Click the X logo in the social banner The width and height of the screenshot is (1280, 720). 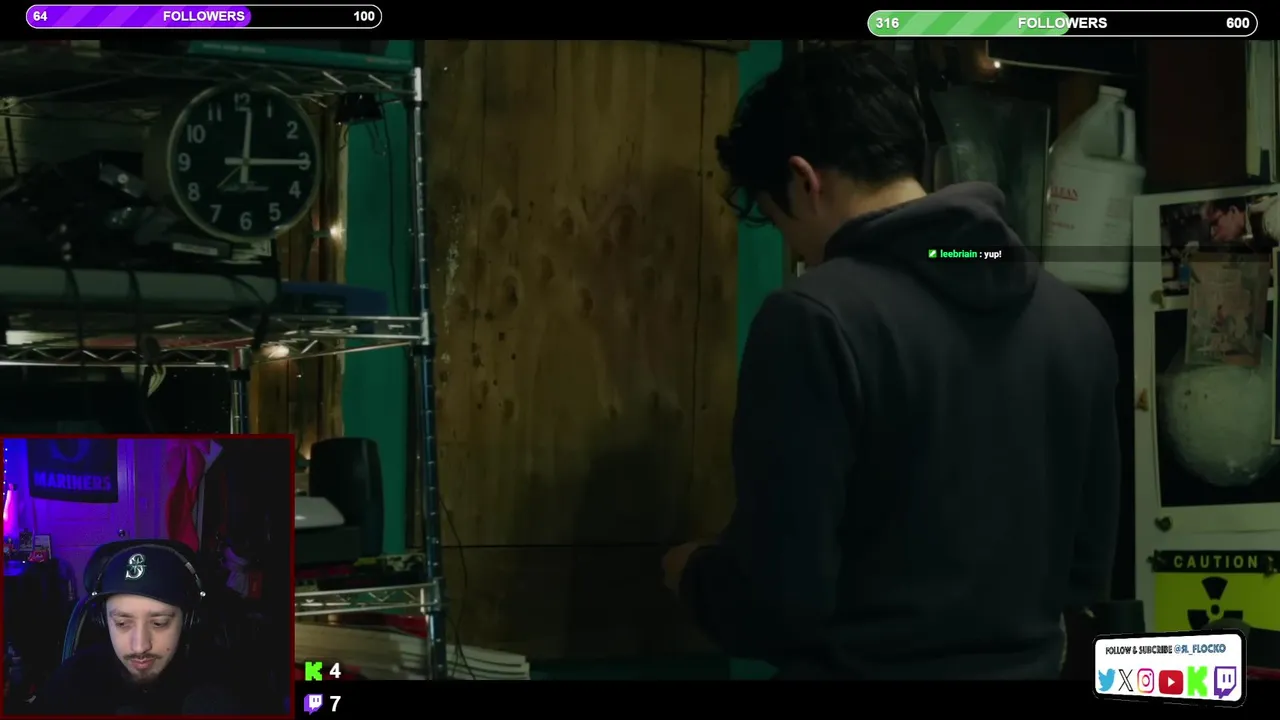[1126, 682]
